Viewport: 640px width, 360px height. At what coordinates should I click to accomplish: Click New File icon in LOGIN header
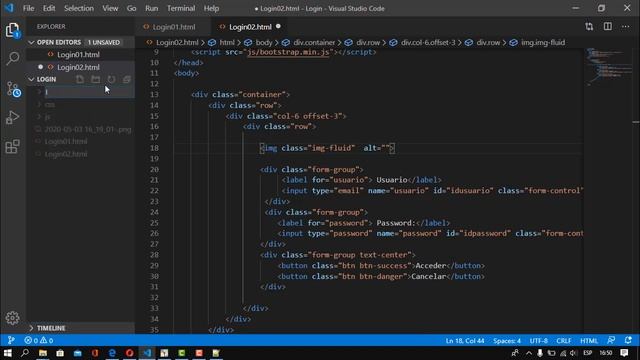(80, 79)
